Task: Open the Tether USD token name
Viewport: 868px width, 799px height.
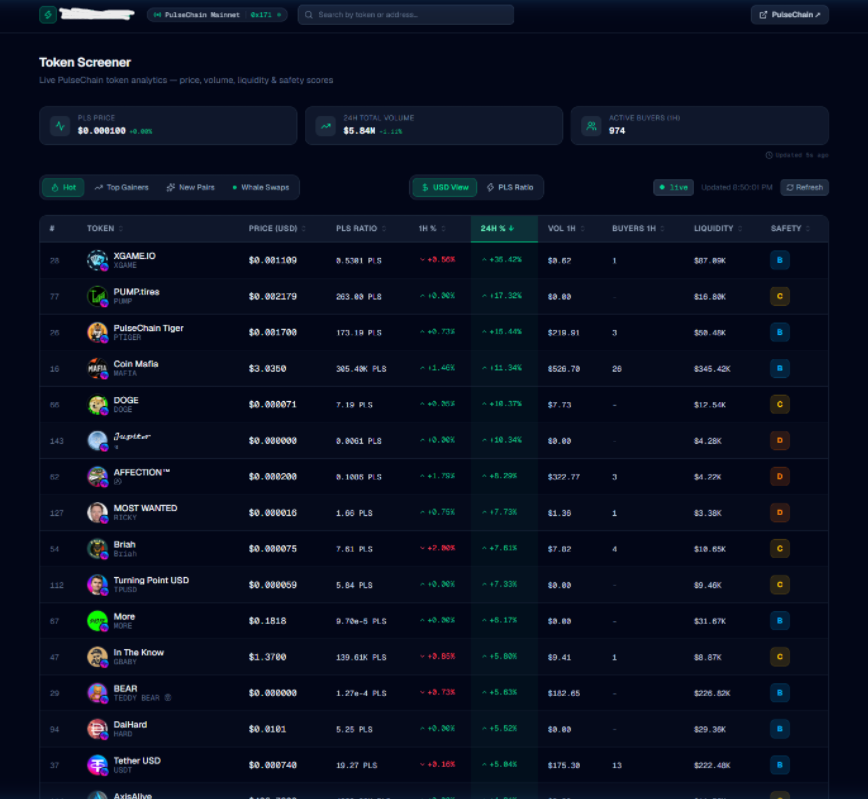Action: 137,761
